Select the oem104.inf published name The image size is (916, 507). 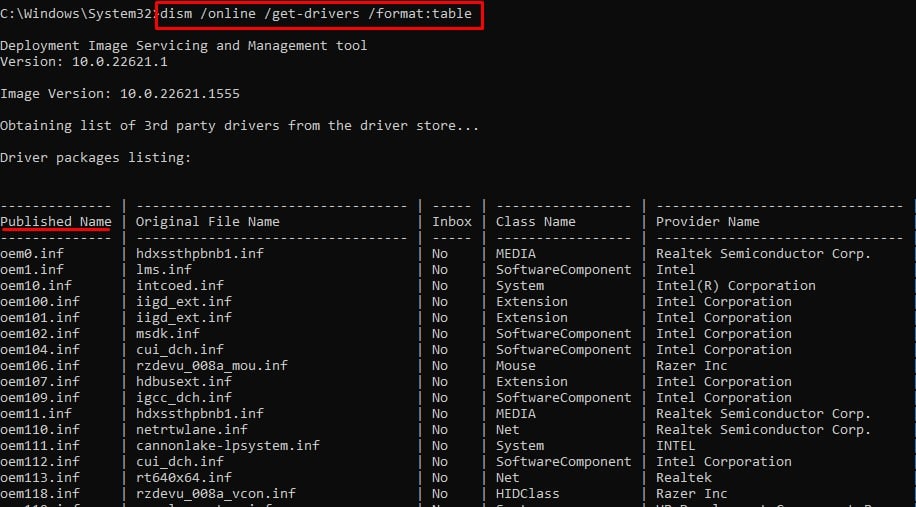click(40, 350)
